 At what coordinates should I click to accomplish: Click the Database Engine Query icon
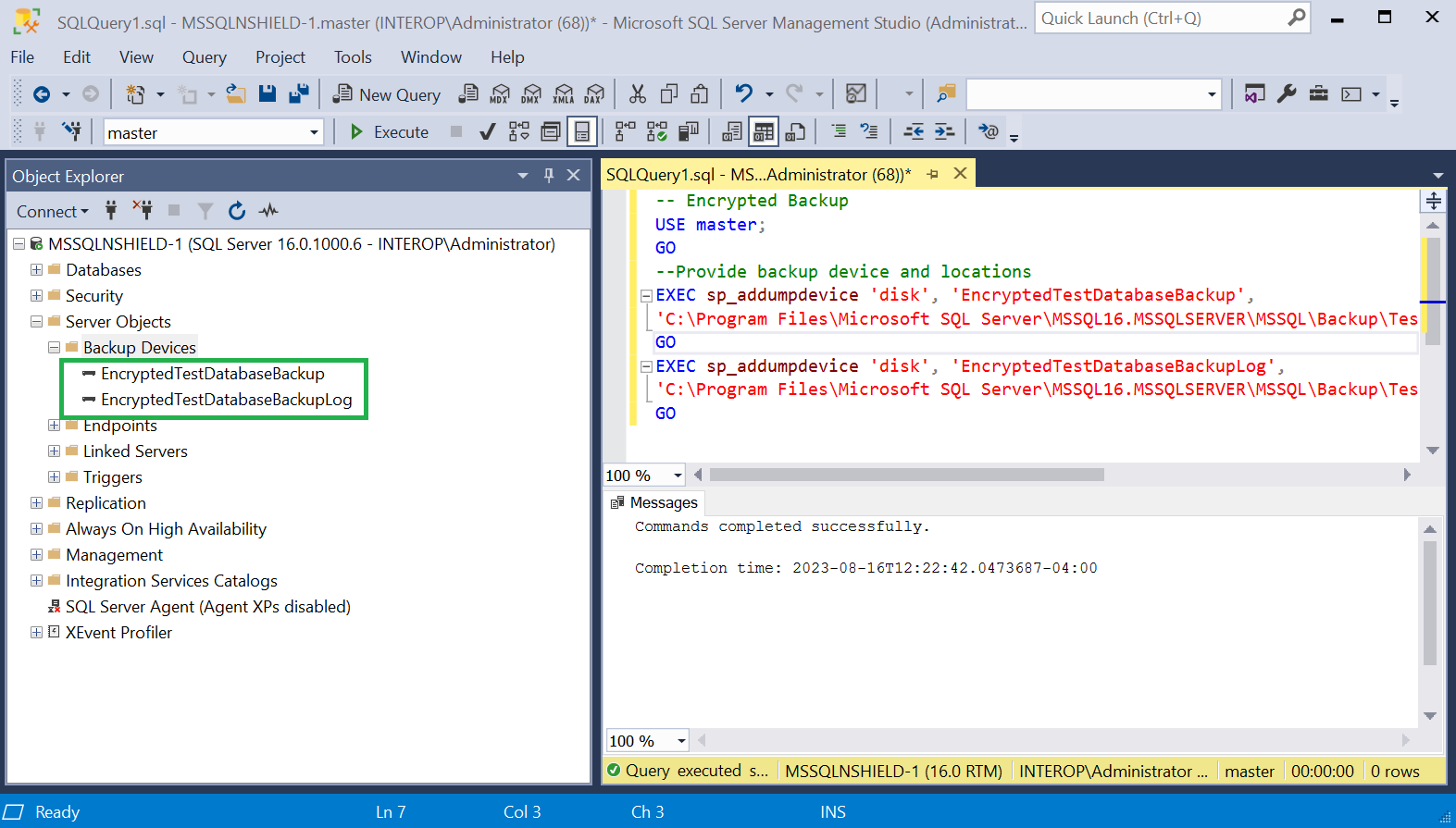point(469,93)
